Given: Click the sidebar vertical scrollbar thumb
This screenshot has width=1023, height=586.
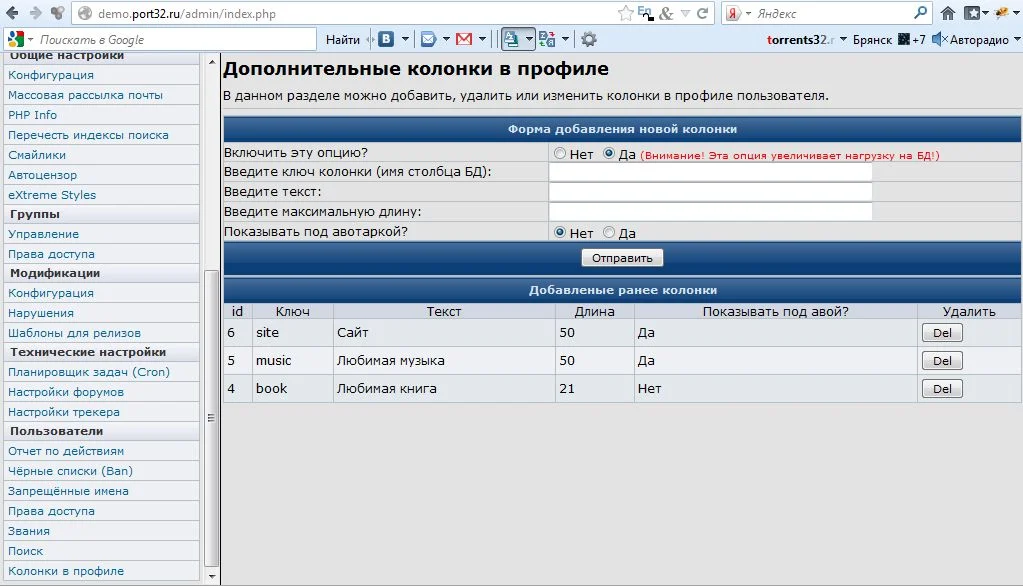Looking at the screenshot, I should [211, 418].
